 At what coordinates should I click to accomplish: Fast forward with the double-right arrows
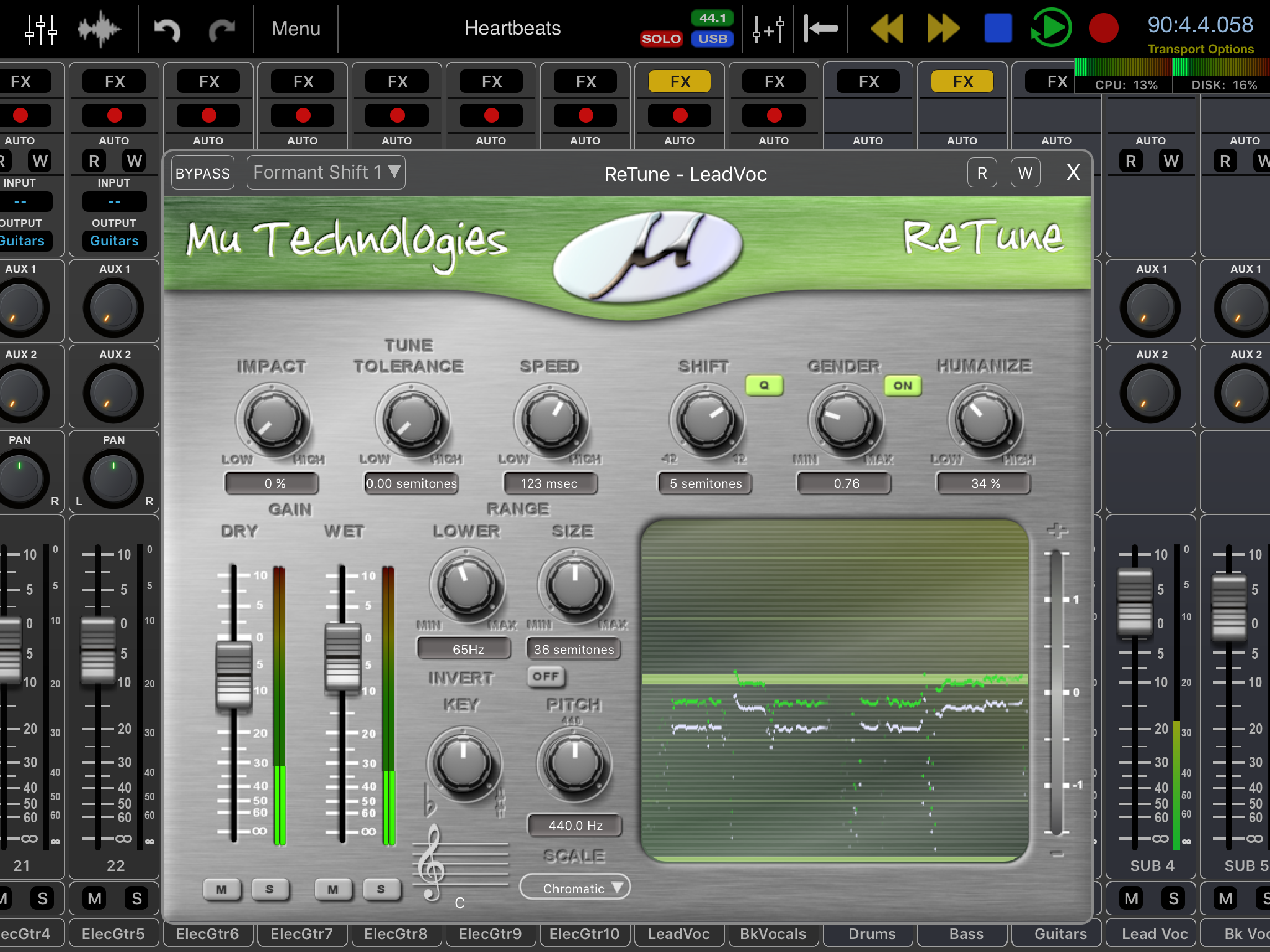click(943, 29)
